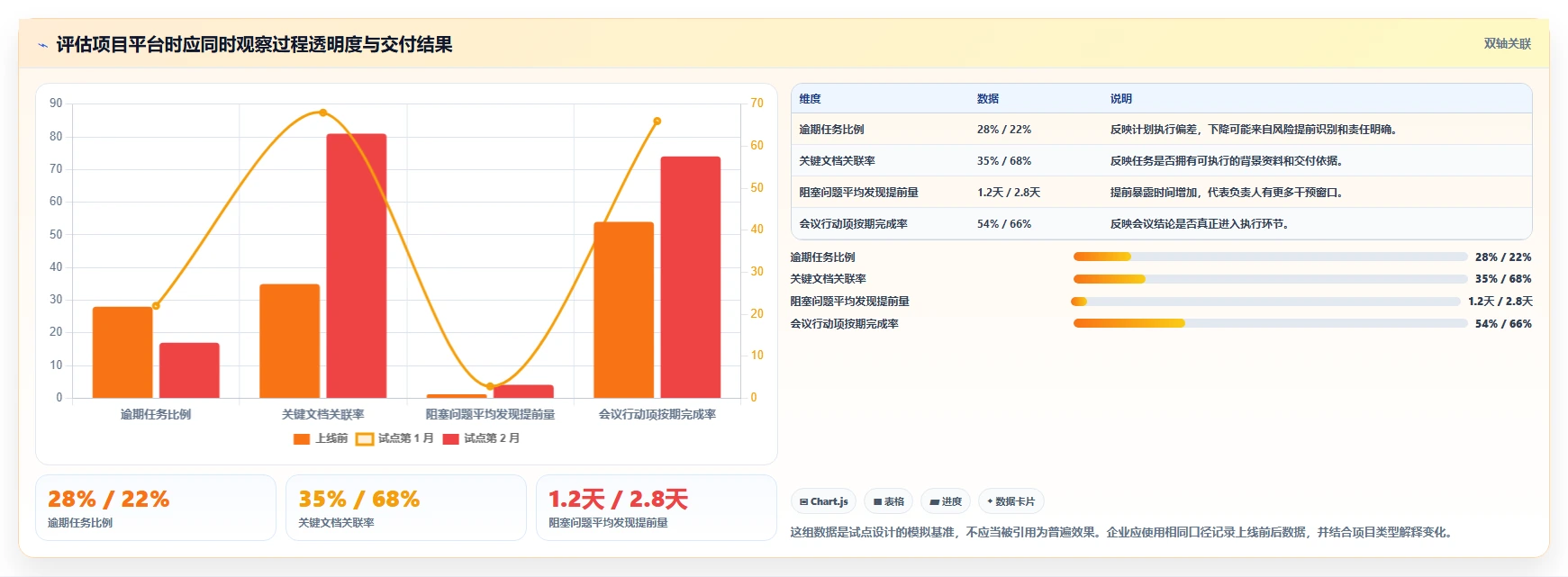Click the tall red bar for 关键文档关联率
Image resolution: width=1568 pixels, height=577 pixels.
(357, 266)
